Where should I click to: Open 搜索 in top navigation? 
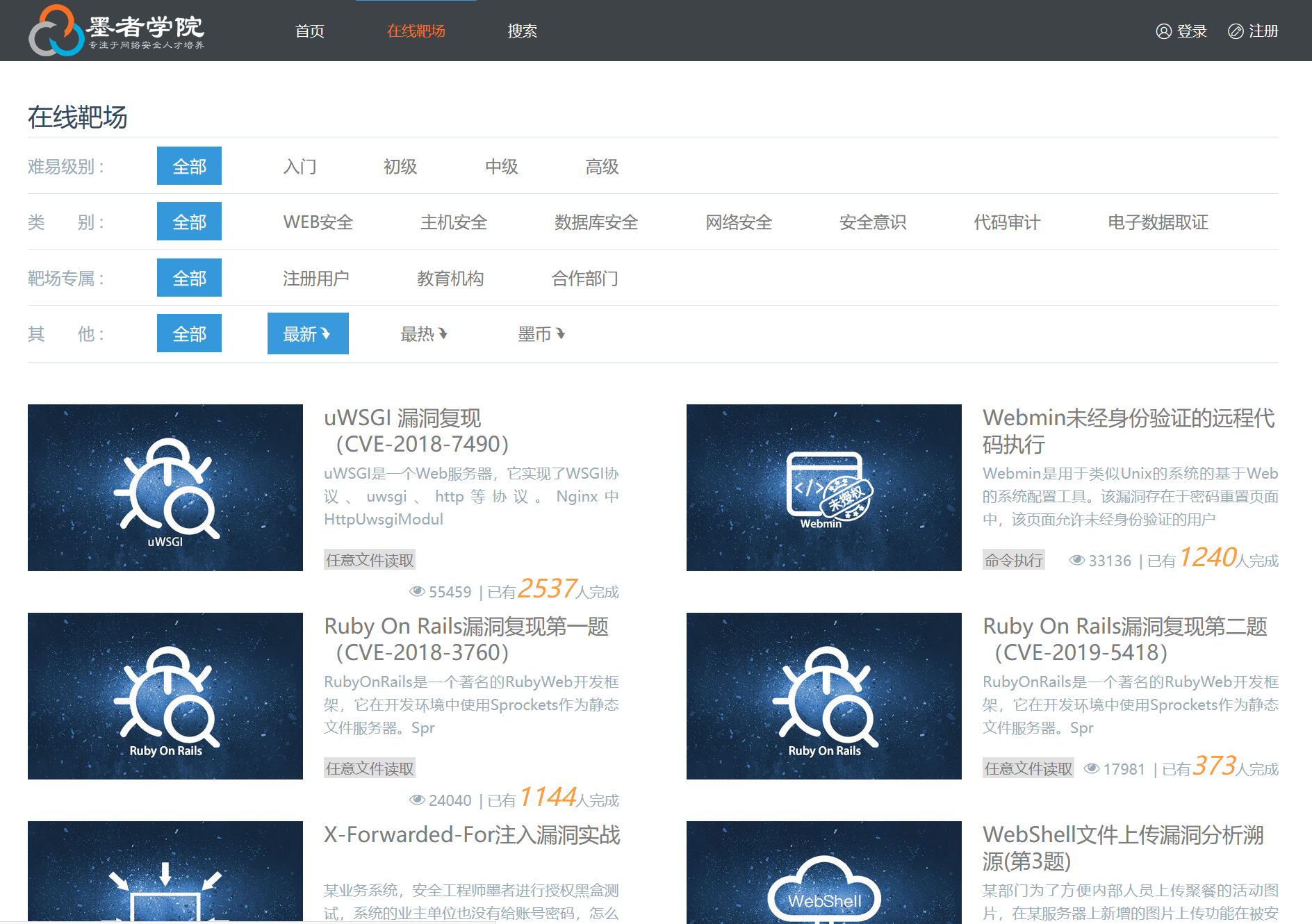pyautogui.click(x=522, y=31)
